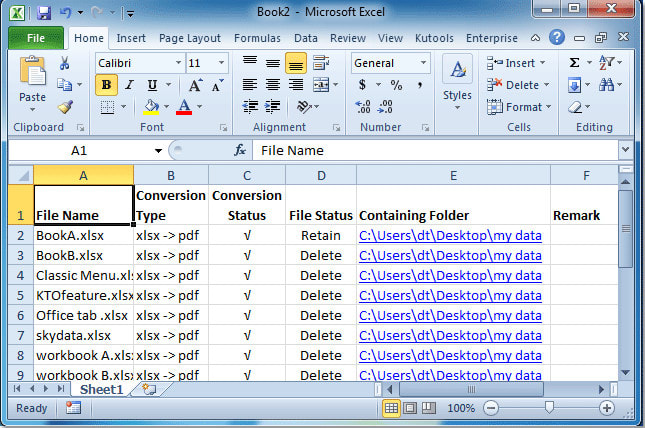This screenshot has height=428, width=645.
Task: Apply Comma Style format
Action: [420, 85]
